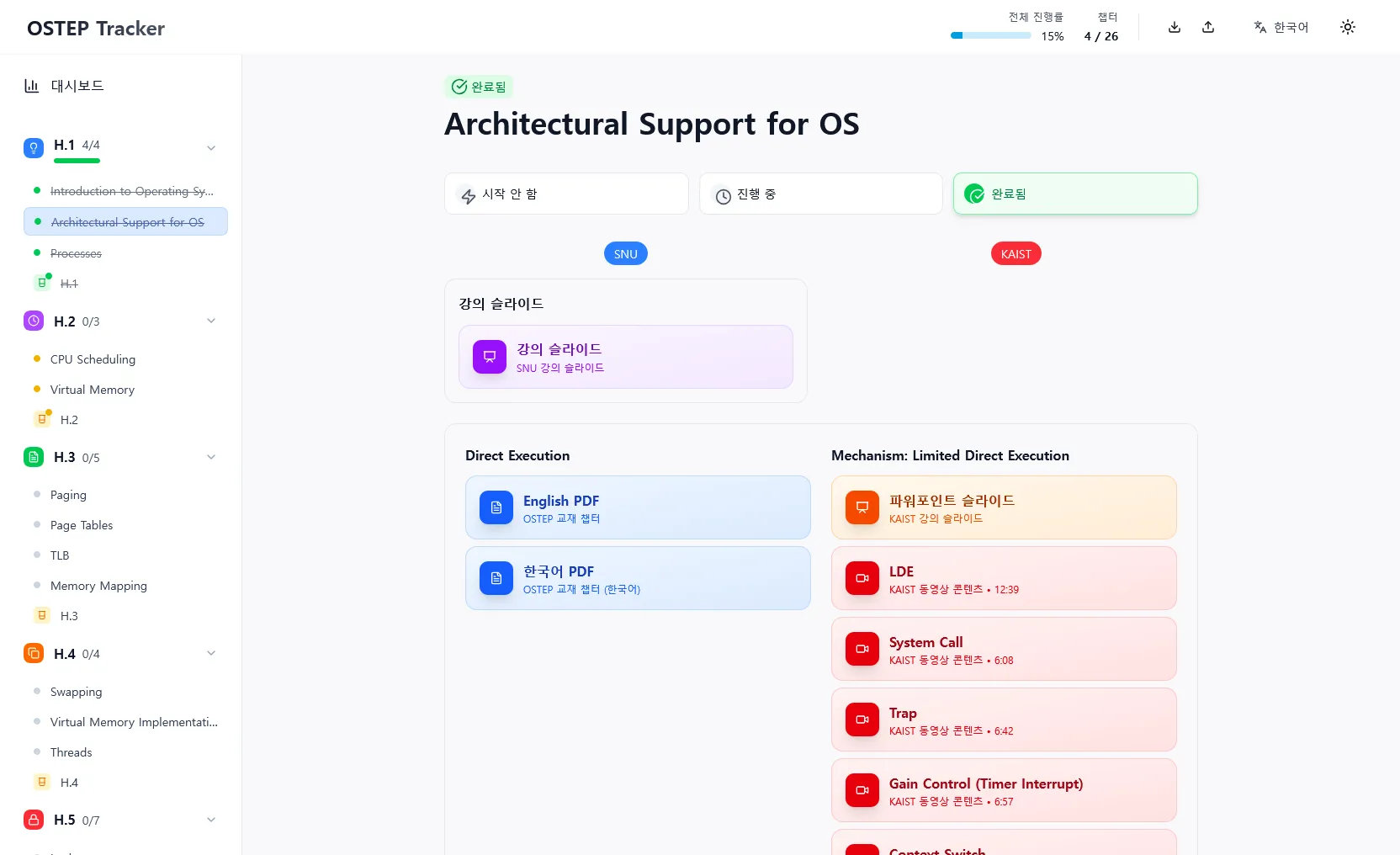
Task: Click the red H.5 lock icon
Action: (34, 819)
